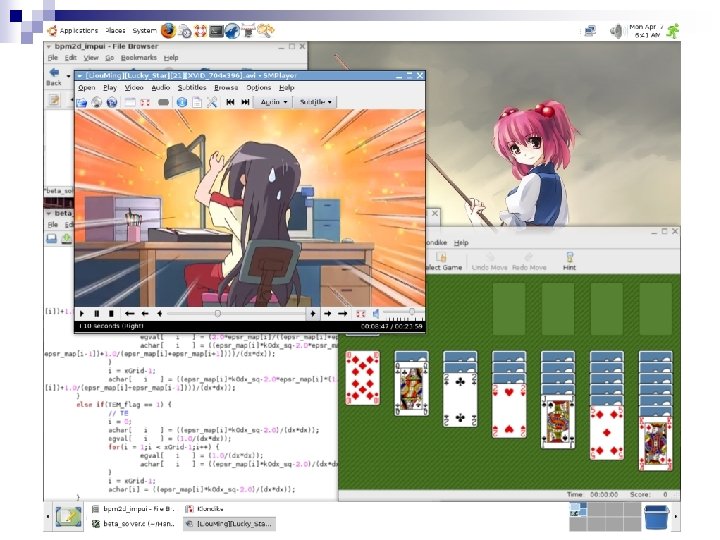Open Back history dropdown arrow in File Browser
720x540 pixels.
[68, 76]
